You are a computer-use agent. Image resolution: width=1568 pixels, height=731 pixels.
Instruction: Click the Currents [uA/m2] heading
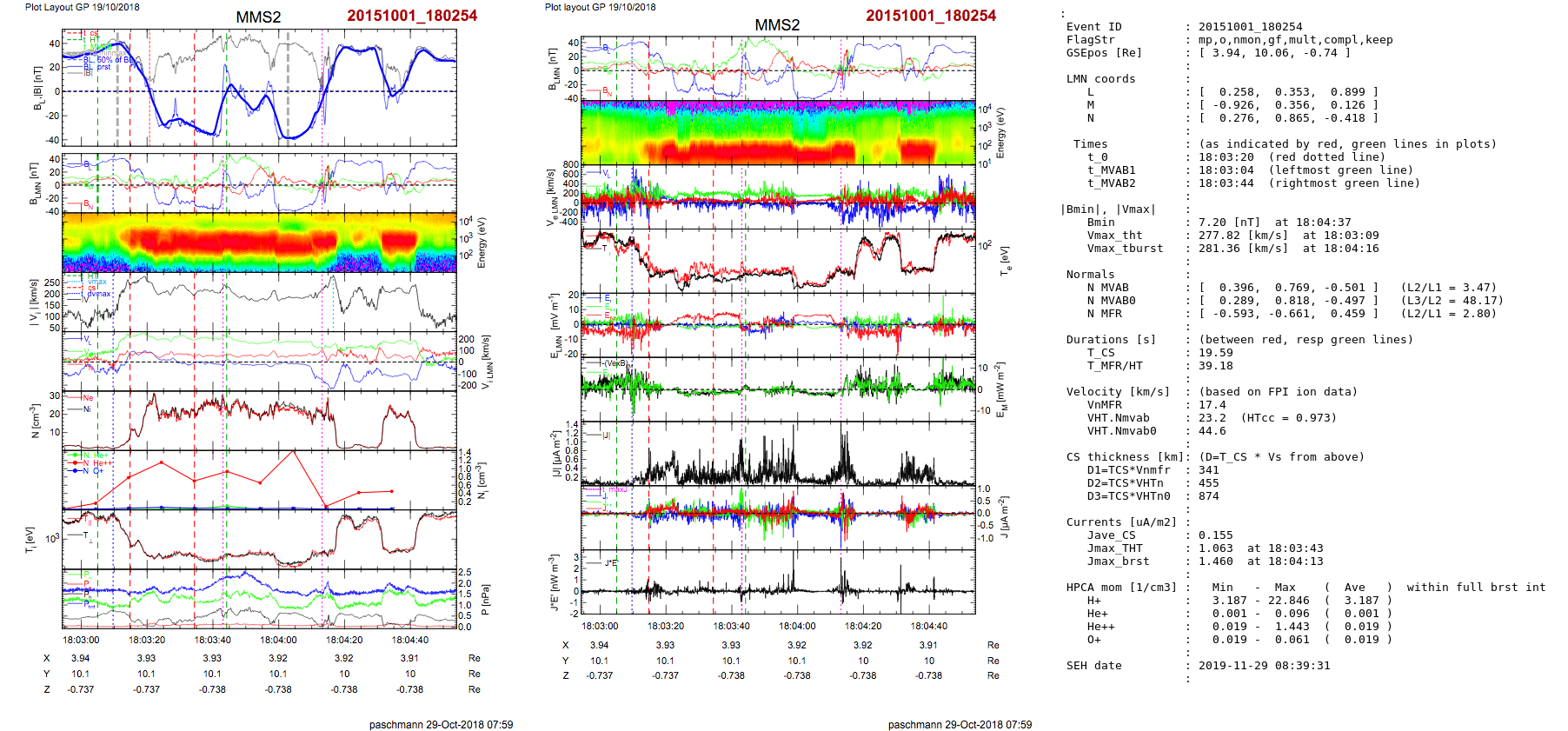(x=1121, y=522)
